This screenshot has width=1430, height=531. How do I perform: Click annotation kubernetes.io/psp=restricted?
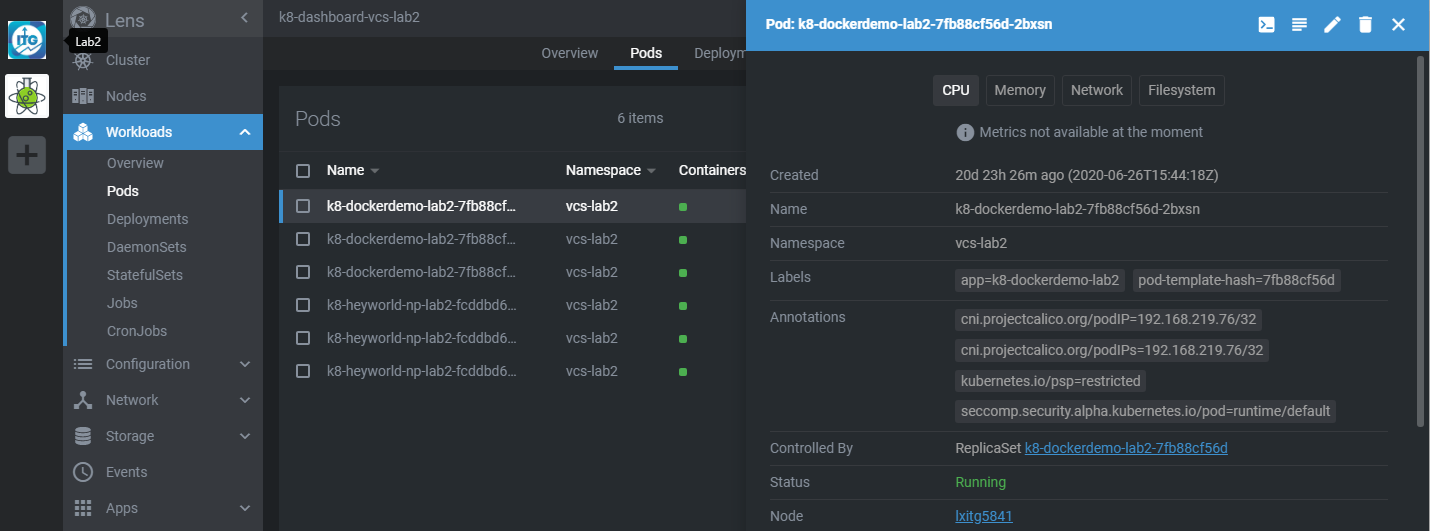(1051, 381)
